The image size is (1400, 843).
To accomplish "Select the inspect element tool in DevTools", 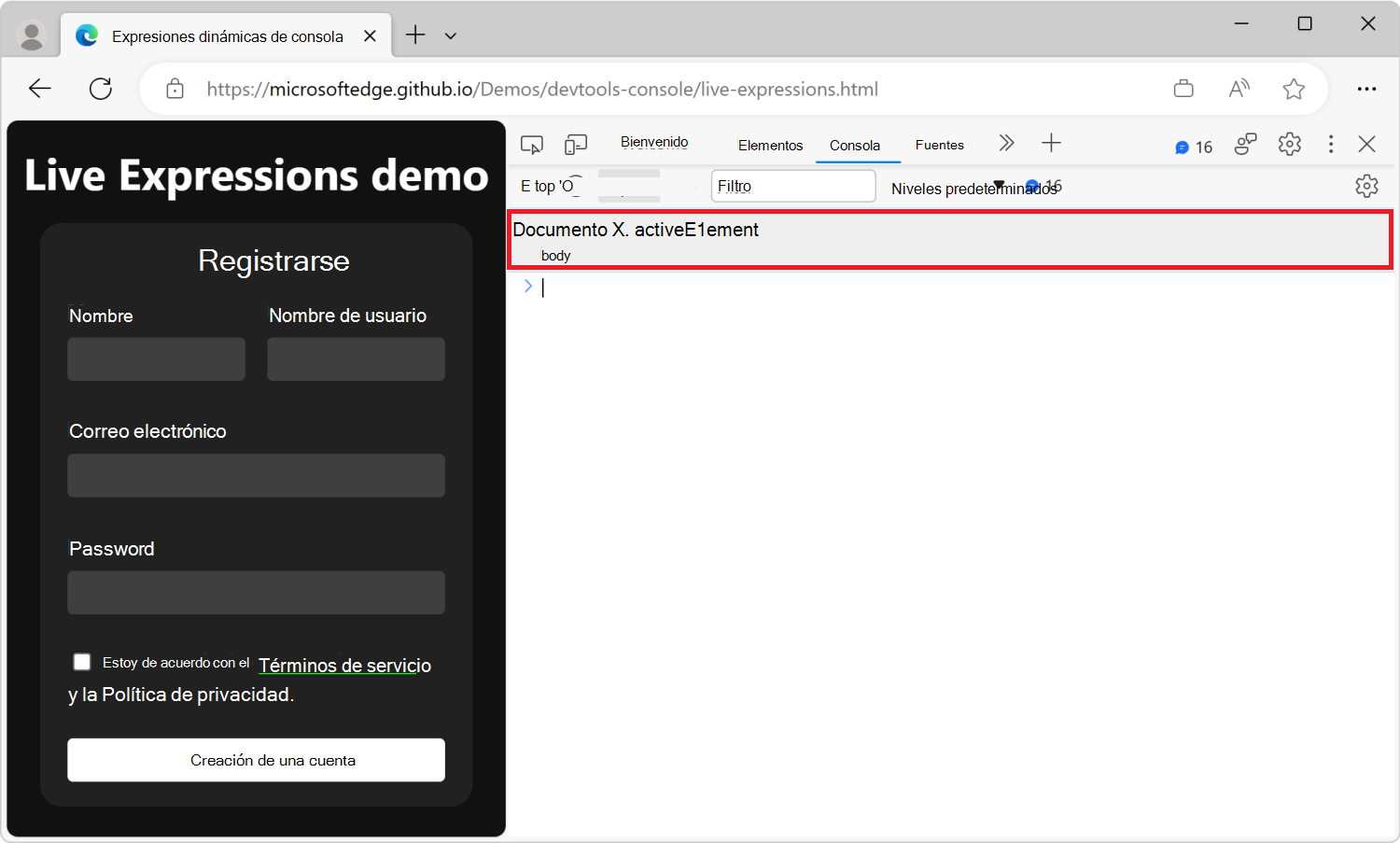I will pyautogui.click(x=531, y=144).
